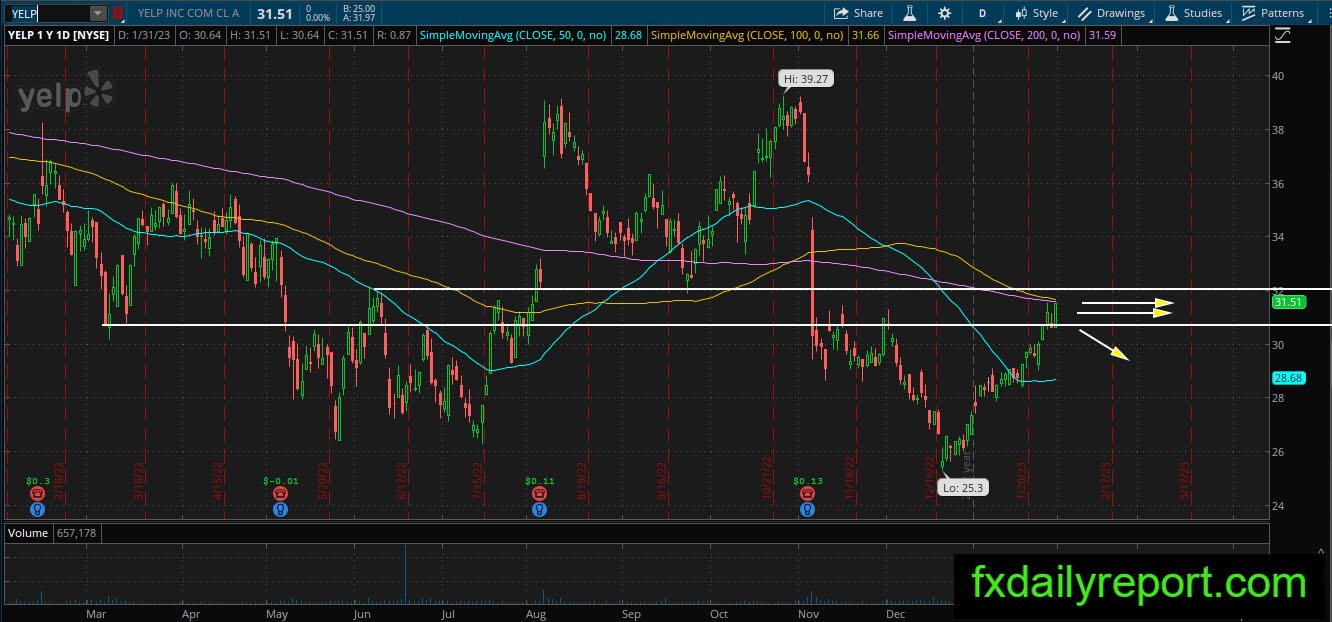Open chart settings gear icon
This screenshot has height=622, width=1332.
point(945,13)
